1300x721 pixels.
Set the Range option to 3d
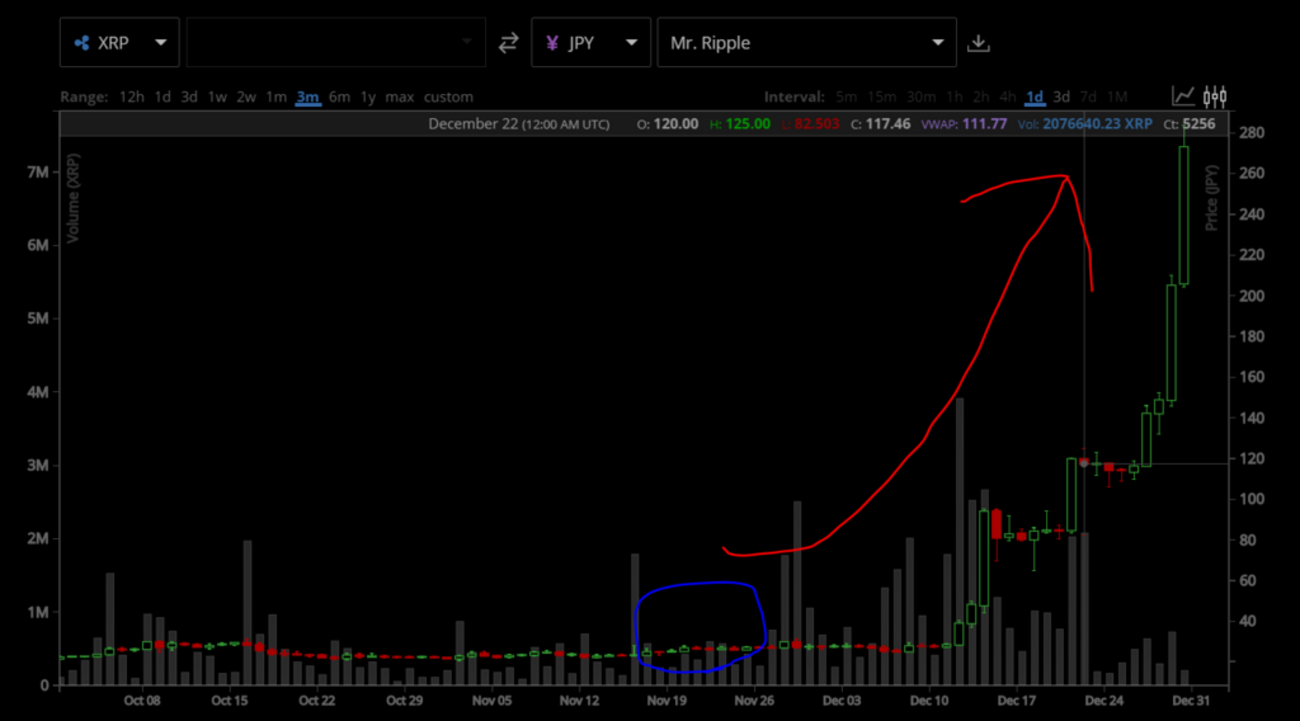[189, 97]
